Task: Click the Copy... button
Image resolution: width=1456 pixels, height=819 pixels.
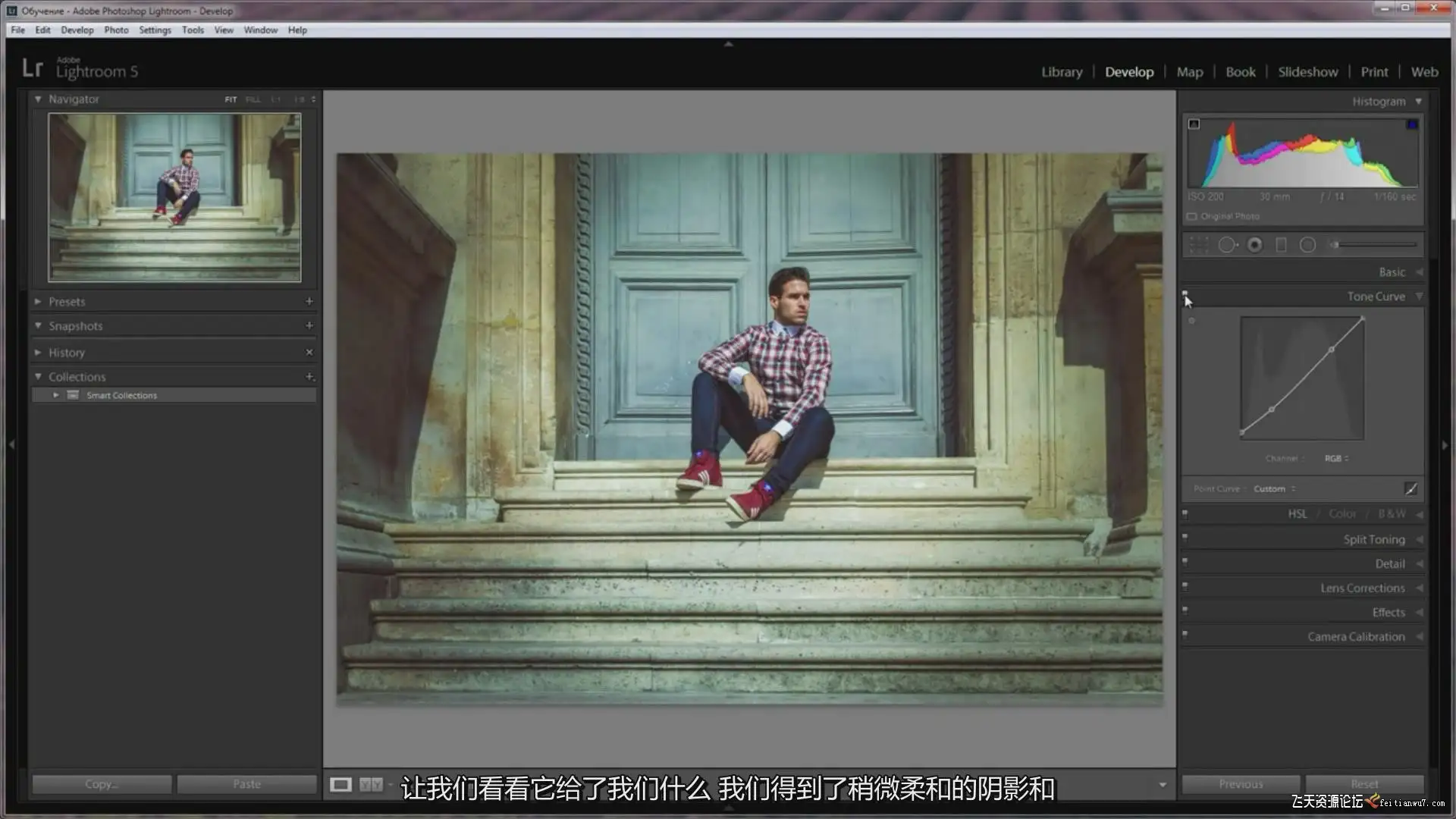Action: tap(102, 784)
